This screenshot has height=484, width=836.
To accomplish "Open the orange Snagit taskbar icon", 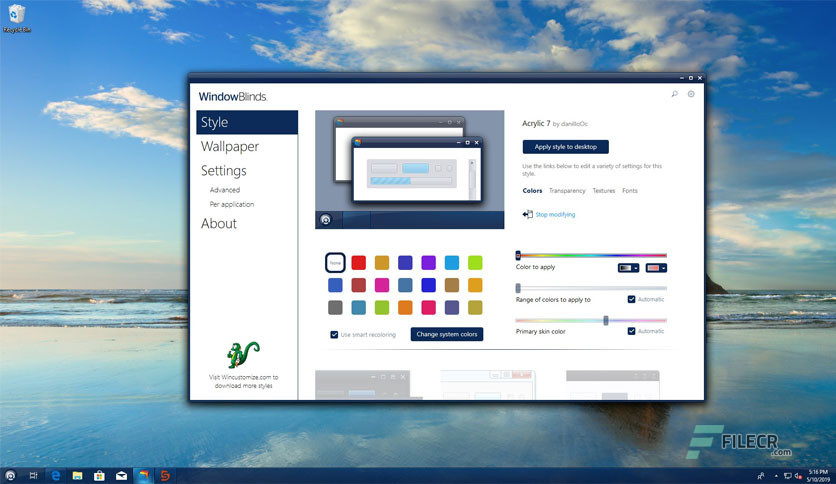I will tap(165, 475).
